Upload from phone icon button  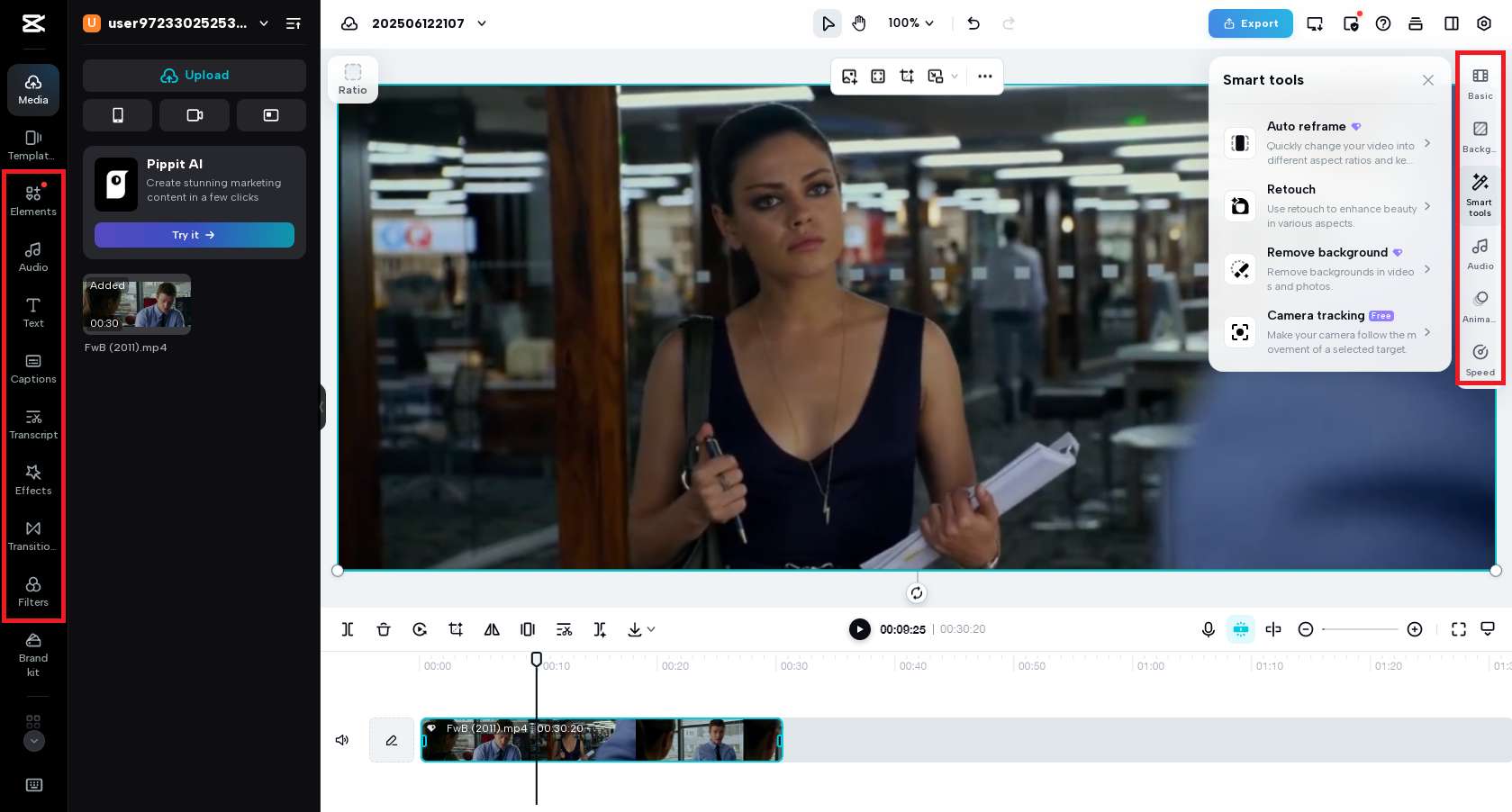point(118,115)
